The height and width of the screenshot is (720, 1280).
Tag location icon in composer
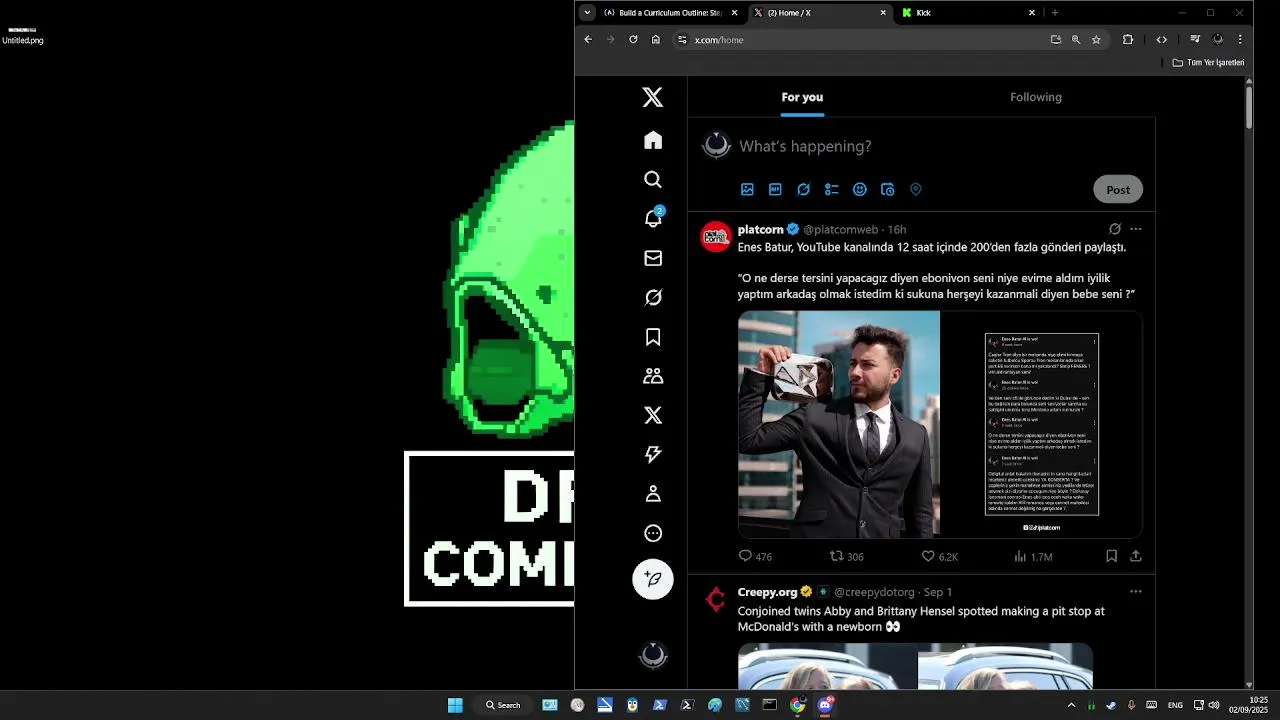click(915, 190)
